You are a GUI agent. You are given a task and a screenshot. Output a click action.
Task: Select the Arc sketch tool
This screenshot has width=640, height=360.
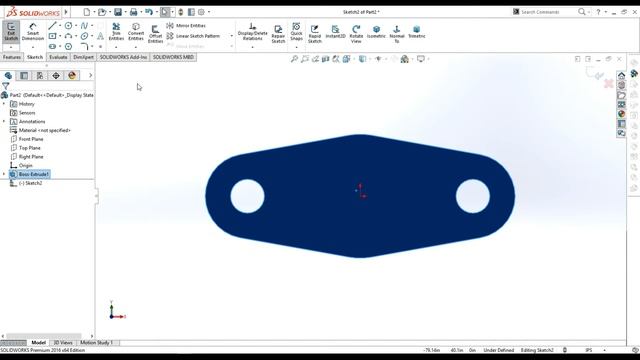(69, 36)
